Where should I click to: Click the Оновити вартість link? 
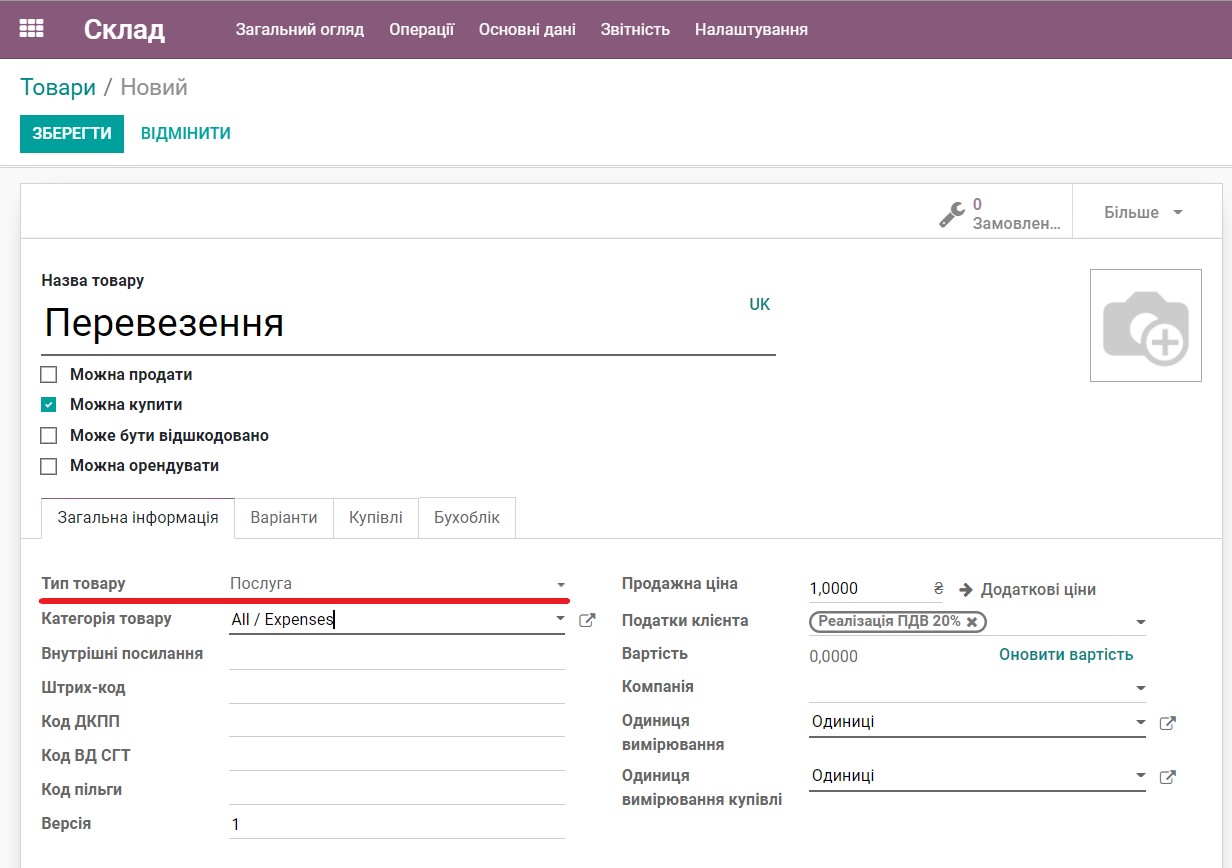coord(1066,655)
